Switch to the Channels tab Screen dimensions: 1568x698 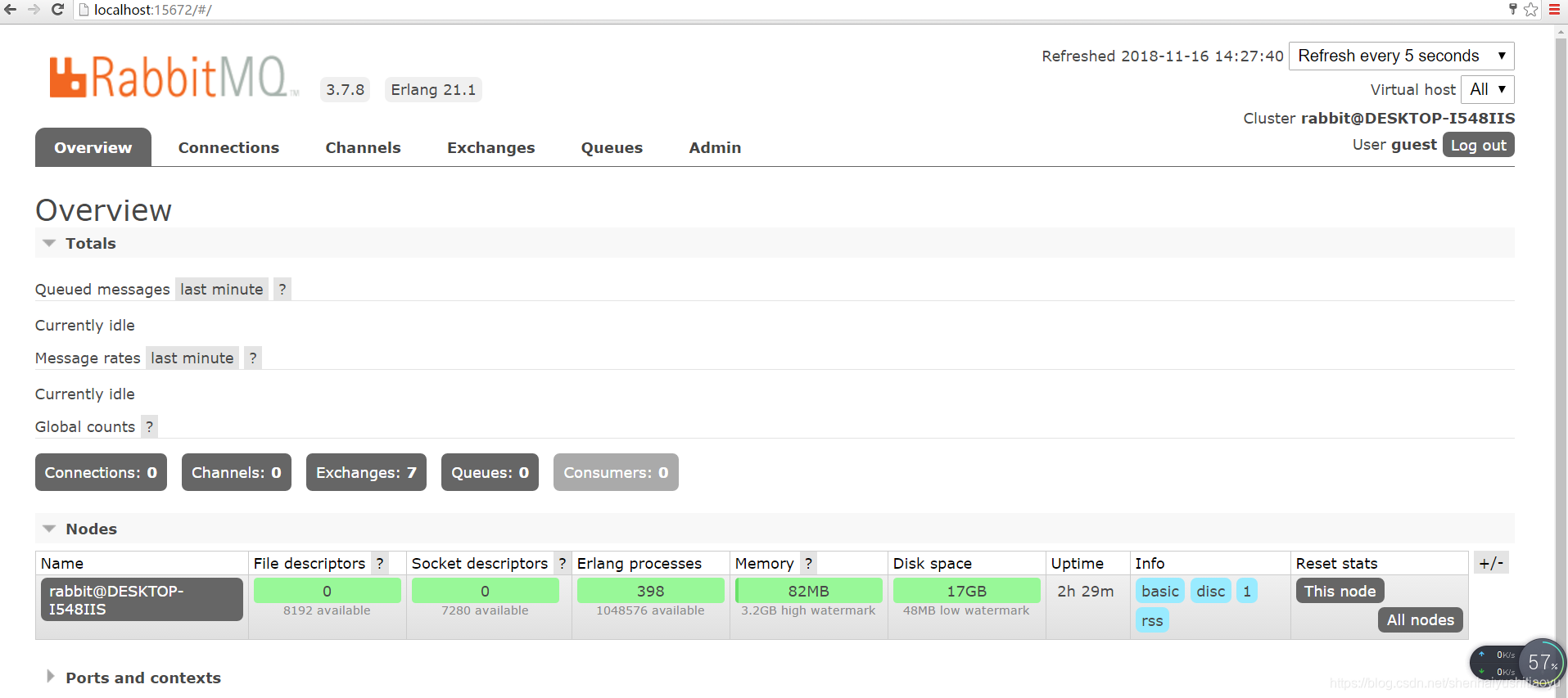363,147
